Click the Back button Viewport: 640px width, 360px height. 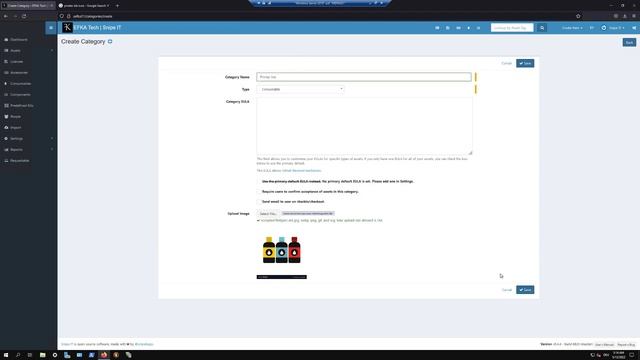(x=629, y=42)
